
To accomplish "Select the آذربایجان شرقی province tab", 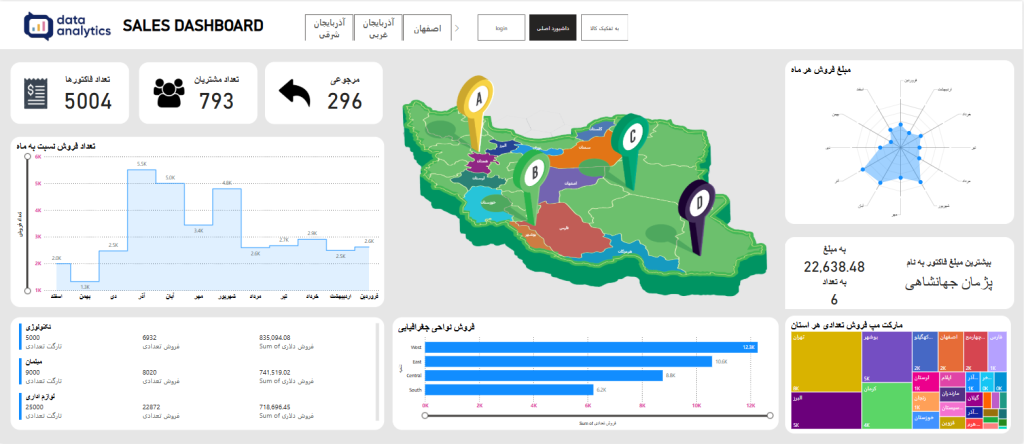I will (329, 28).
